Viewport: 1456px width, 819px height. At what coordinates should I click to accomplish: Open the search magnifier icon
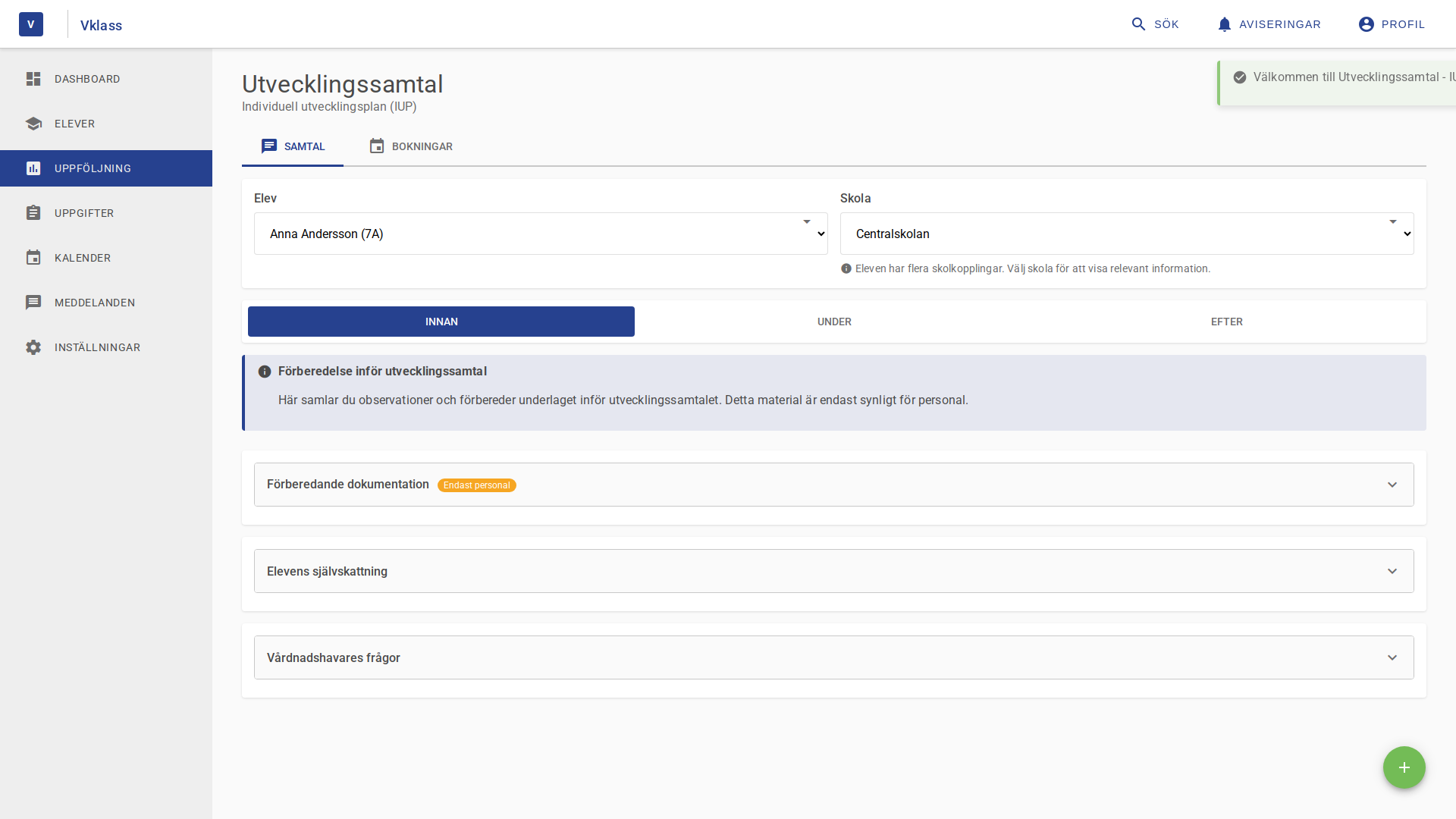click(1138, 24)
